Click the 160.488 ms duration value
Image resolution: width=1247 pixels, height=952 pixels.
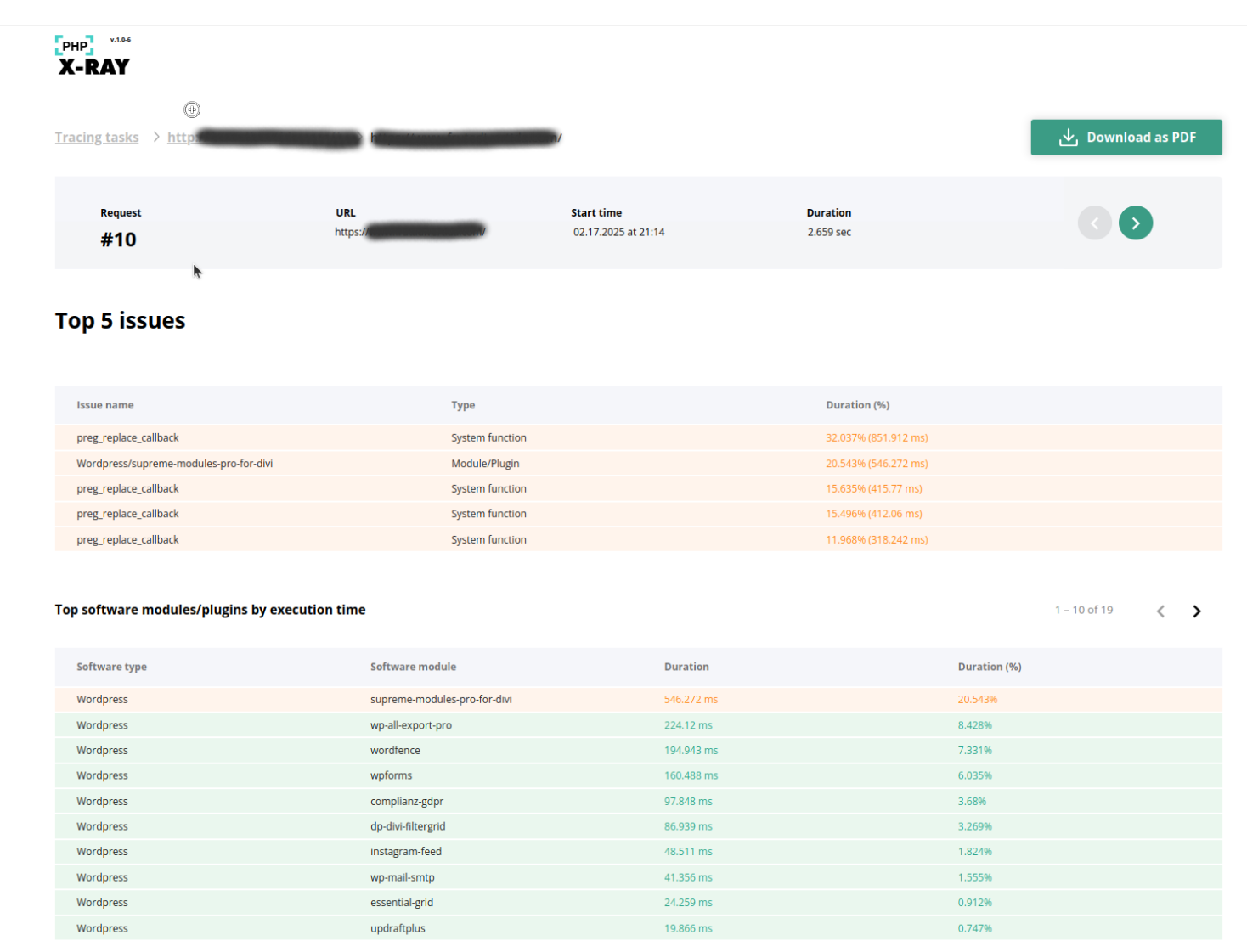(691, 776)
